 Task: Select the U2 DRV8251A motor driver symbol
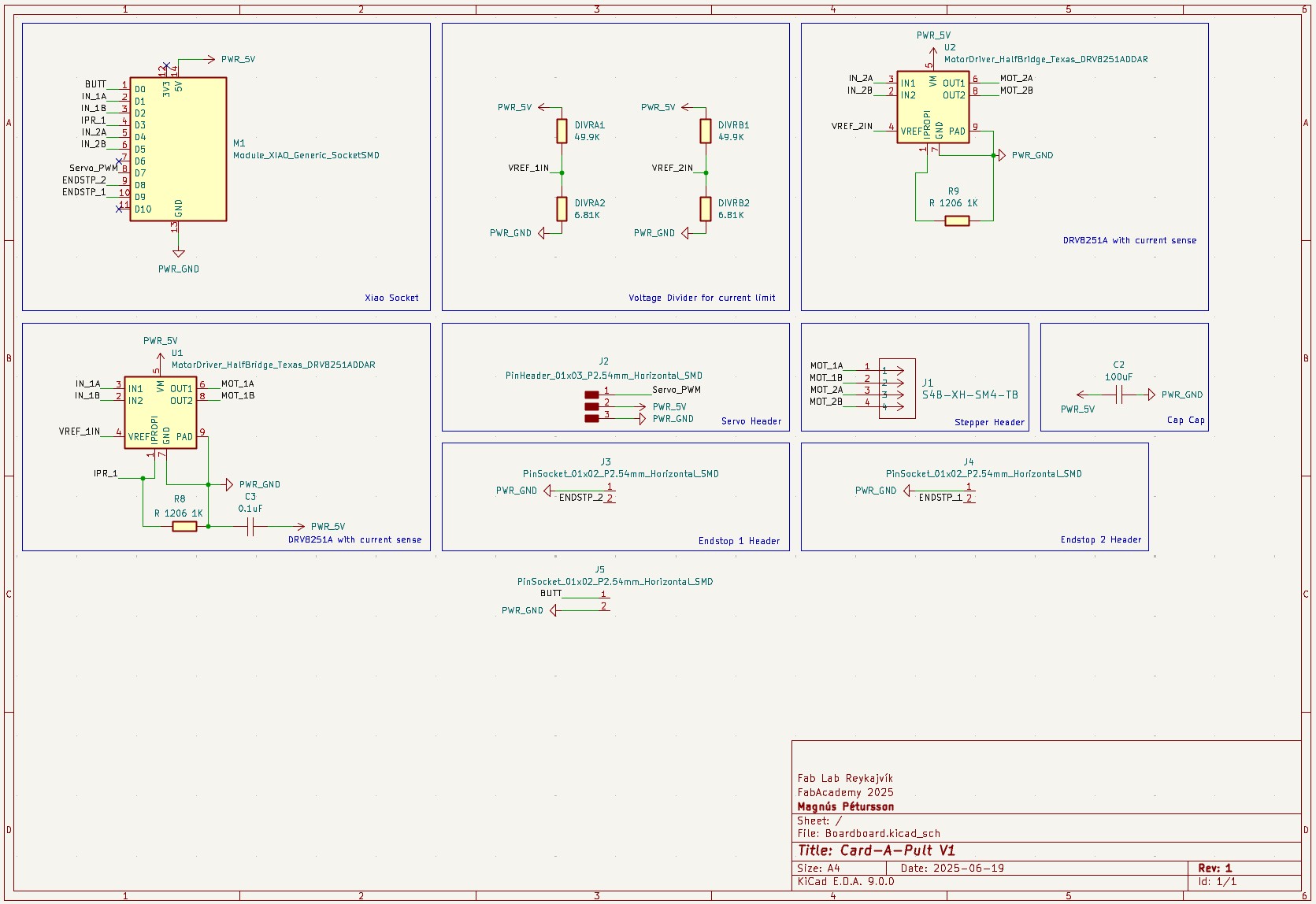point(933,107)
